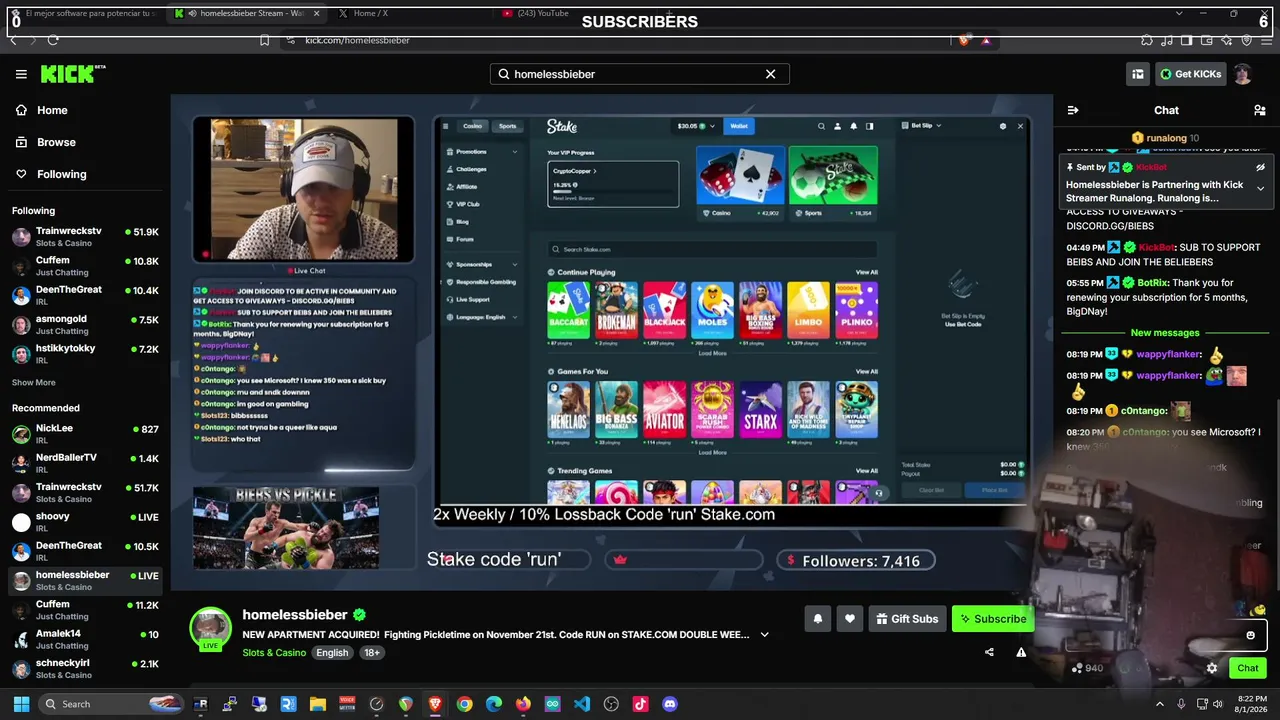Open recommended NickLee channel
The image size is (1280, 720).
click(x=85, y=433)
